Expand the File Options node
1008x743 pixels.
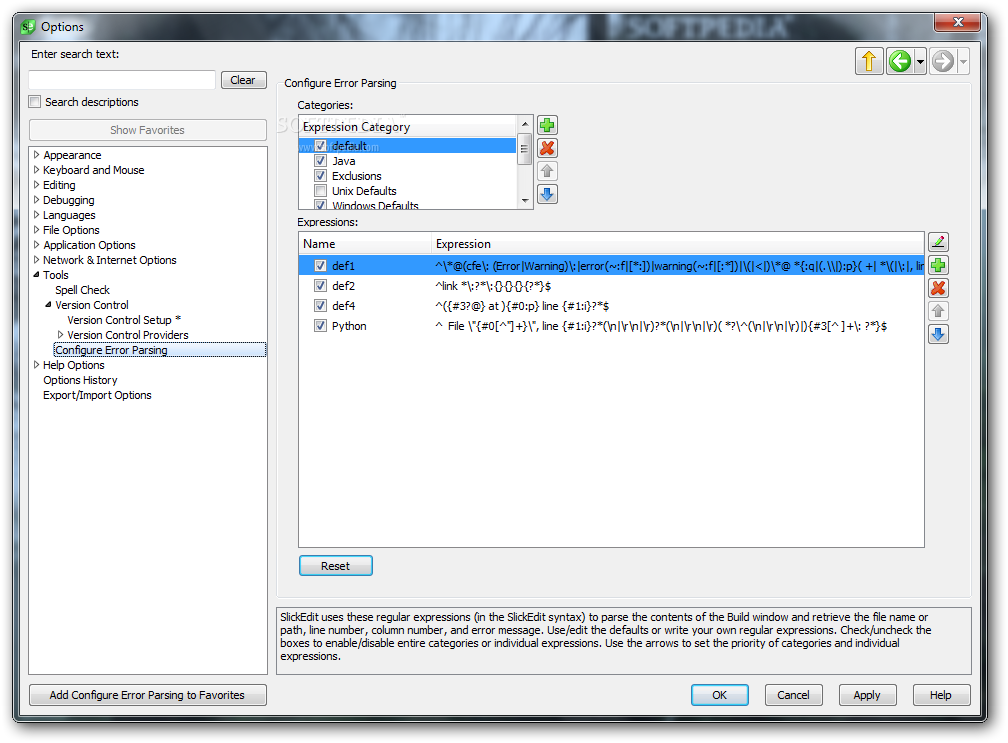click(36, 229)
